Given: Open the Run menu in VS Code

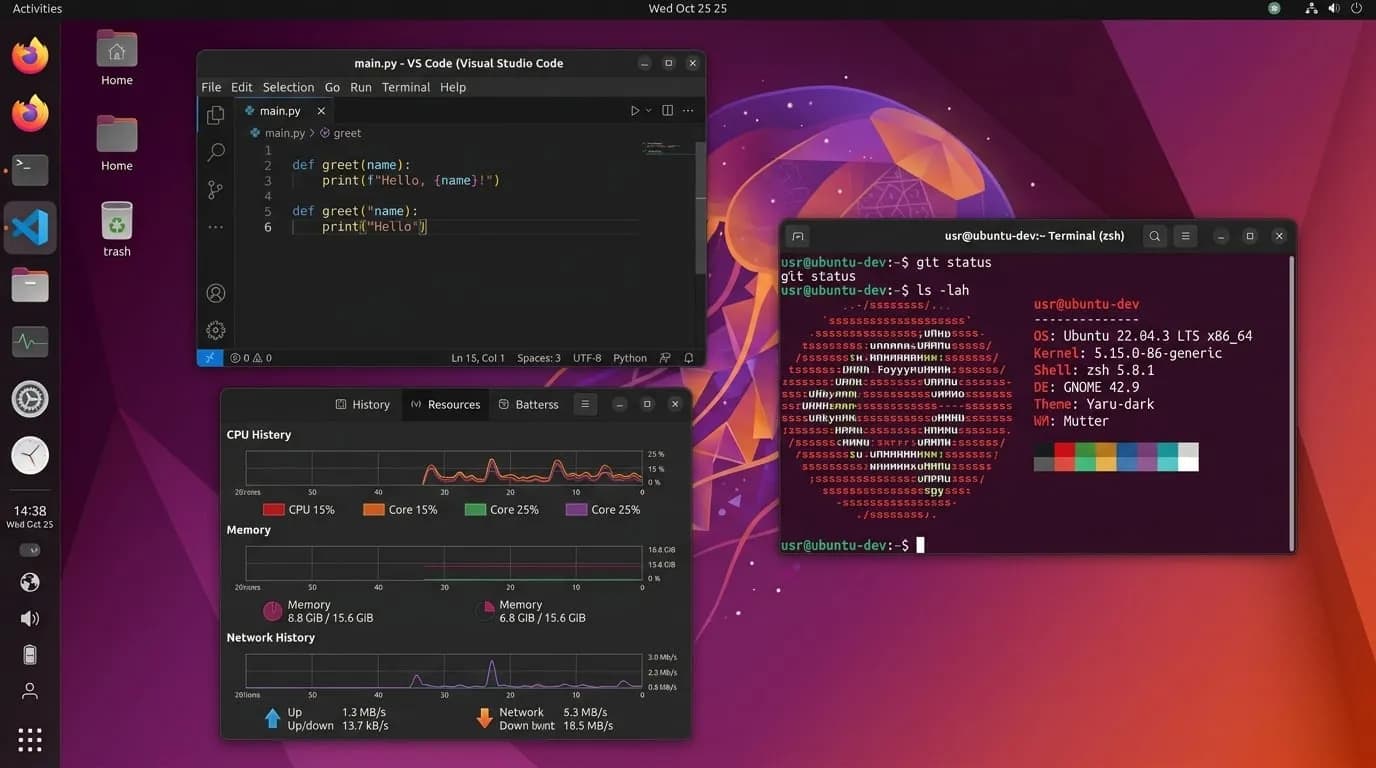Looking at the screenshot, I should pyautogui.click(x=361, y=87).
